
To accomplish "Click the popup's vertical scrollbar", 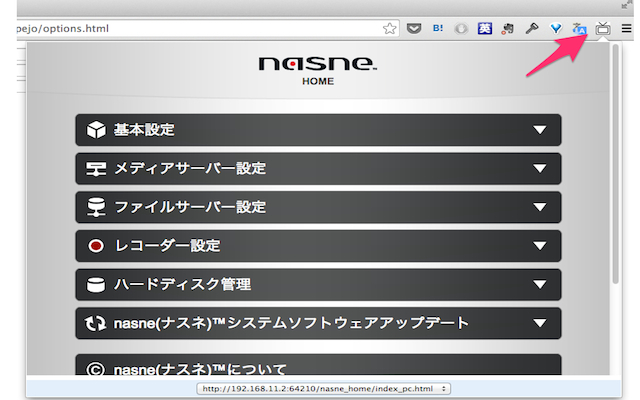I will pyautogui.click(x=616, y=164).
